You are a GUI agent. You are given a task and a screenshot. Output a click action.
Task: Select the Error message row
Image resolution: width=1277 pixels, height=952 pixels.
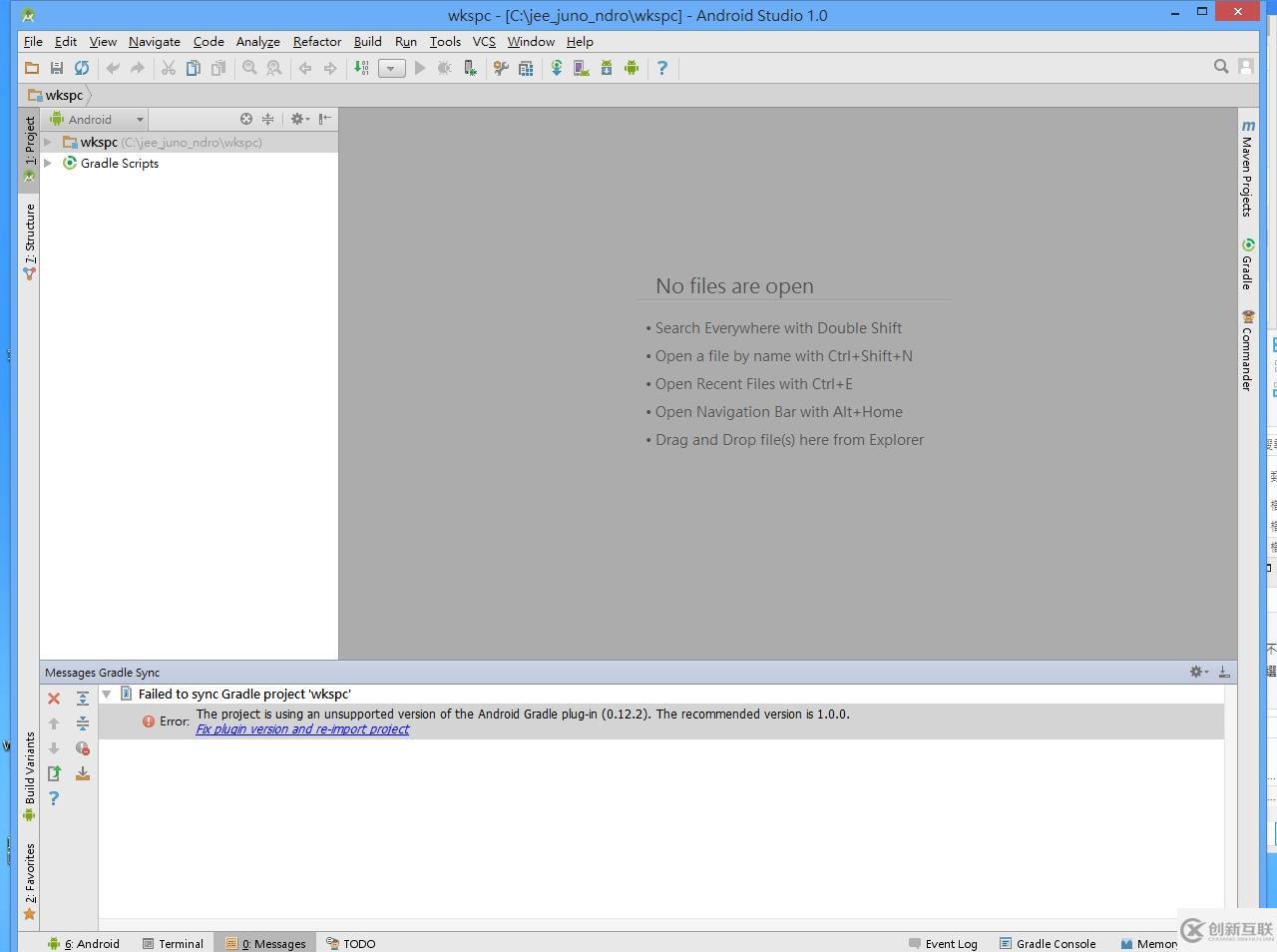click(661, 721)
